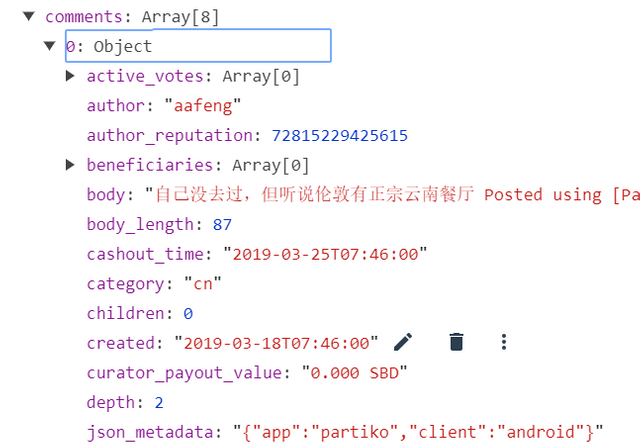Collapse the comments Array[8] node
The height and width of the screenshot is (444, 640).
tap(29, 17)
